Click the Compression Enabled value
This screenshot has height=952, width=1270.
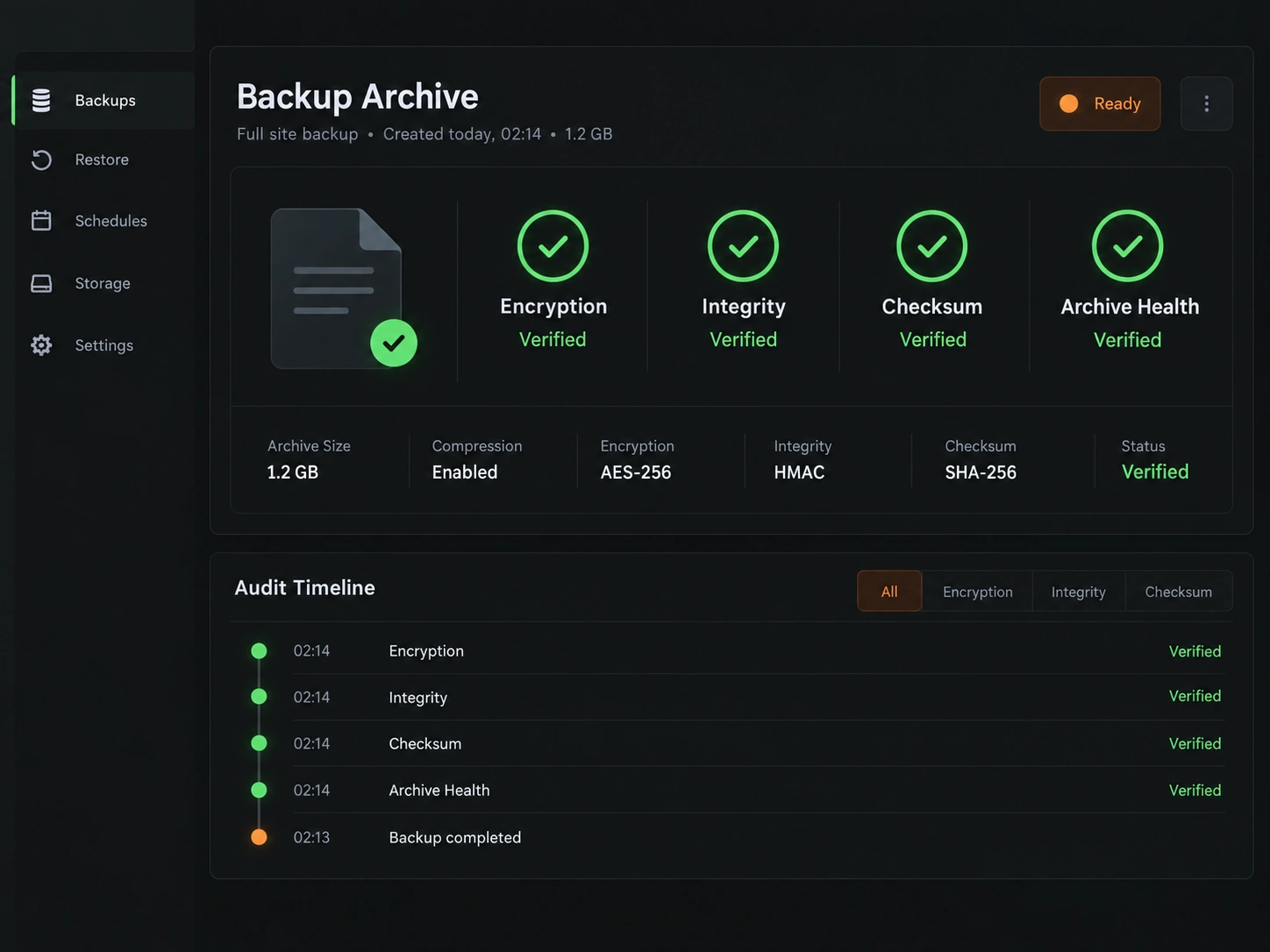click(x=465, y=472)
